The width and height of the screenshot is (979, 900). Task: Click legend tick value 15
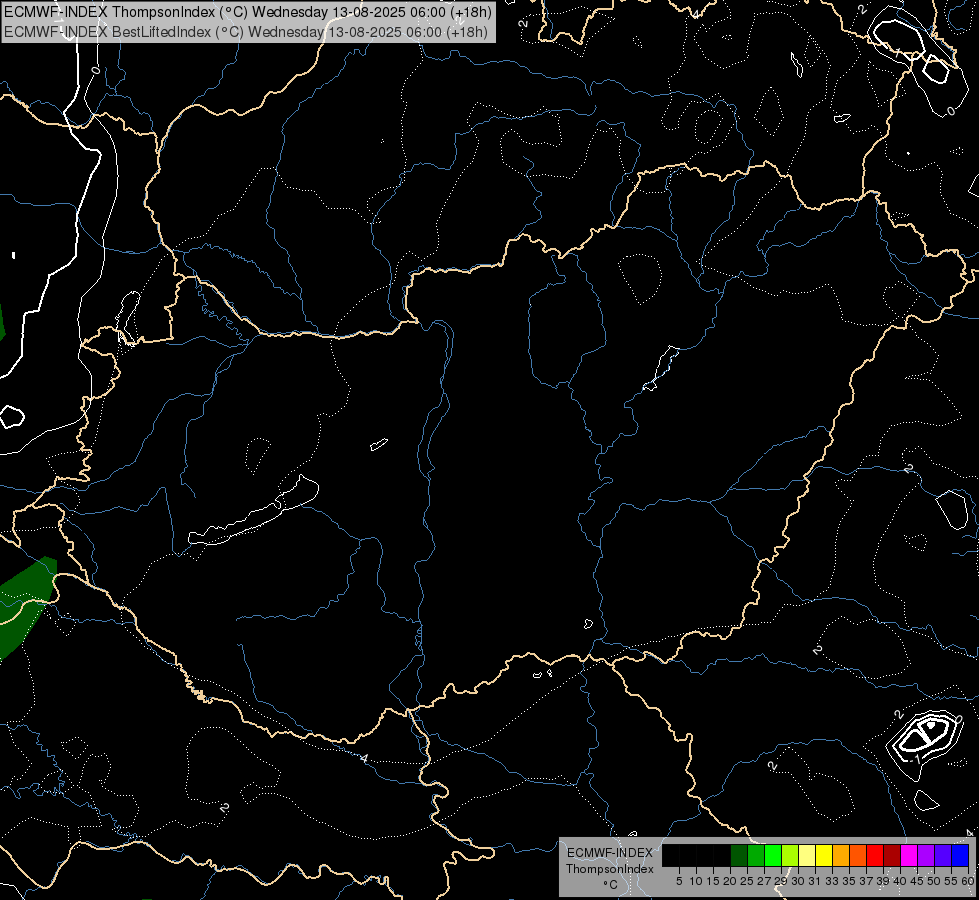(713, 881)
